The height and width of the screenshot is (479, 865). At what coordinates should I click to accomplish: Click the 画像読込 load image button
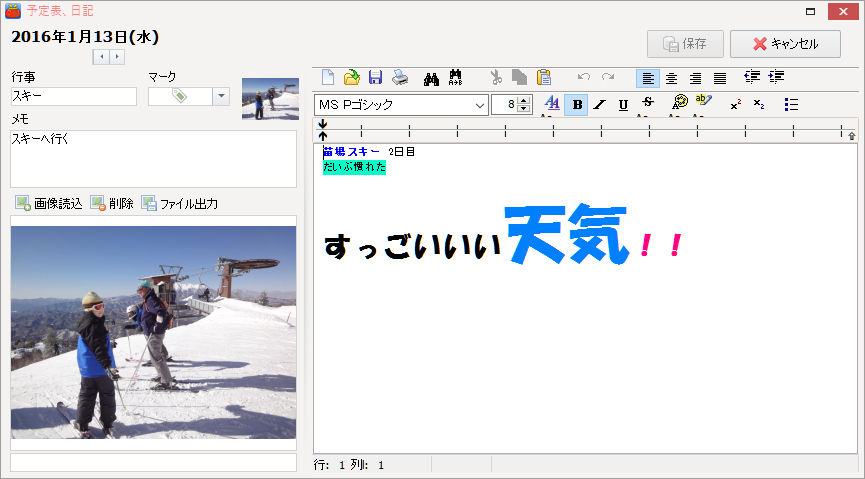click(49, 204)
